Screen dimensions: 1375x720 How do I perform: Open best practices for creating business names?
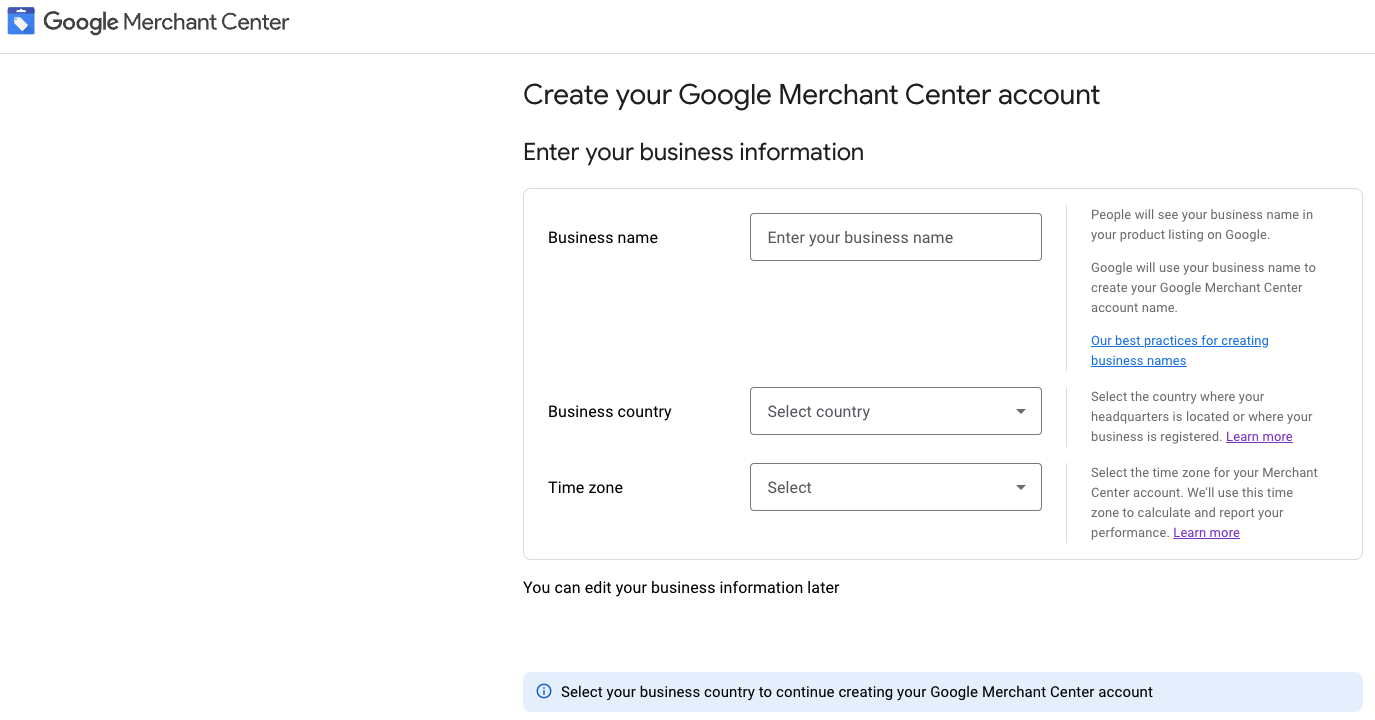click(x=1179, y=350)
